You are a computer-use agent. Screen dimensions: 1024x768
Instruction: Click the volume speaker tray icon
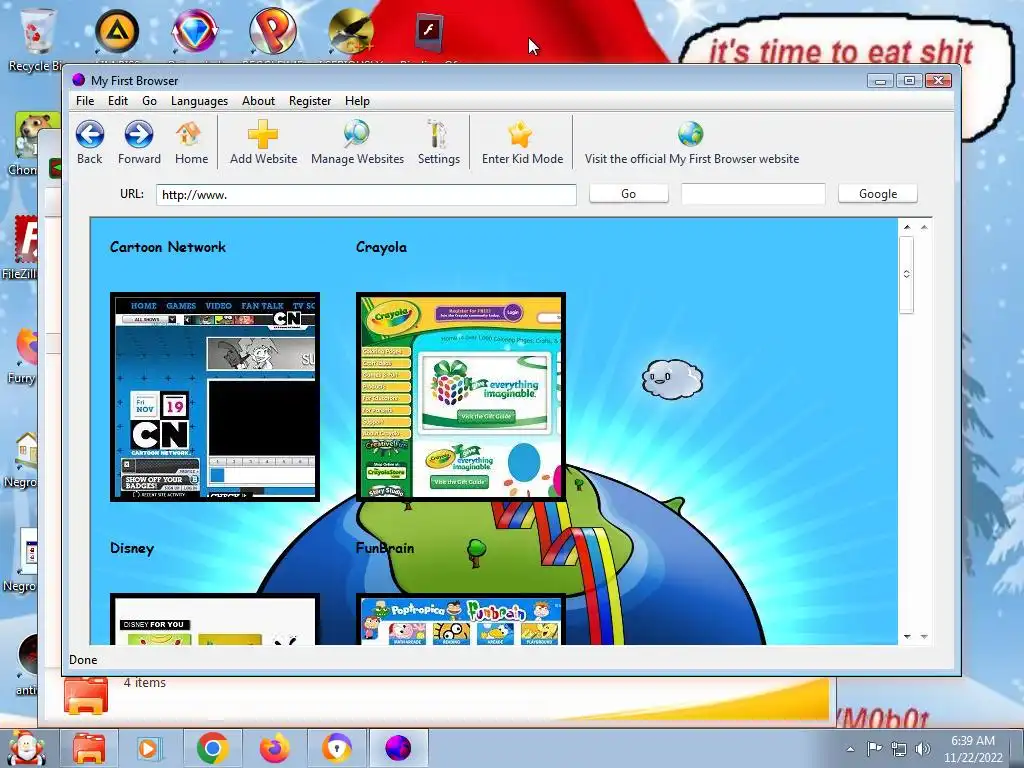[922, 749]
